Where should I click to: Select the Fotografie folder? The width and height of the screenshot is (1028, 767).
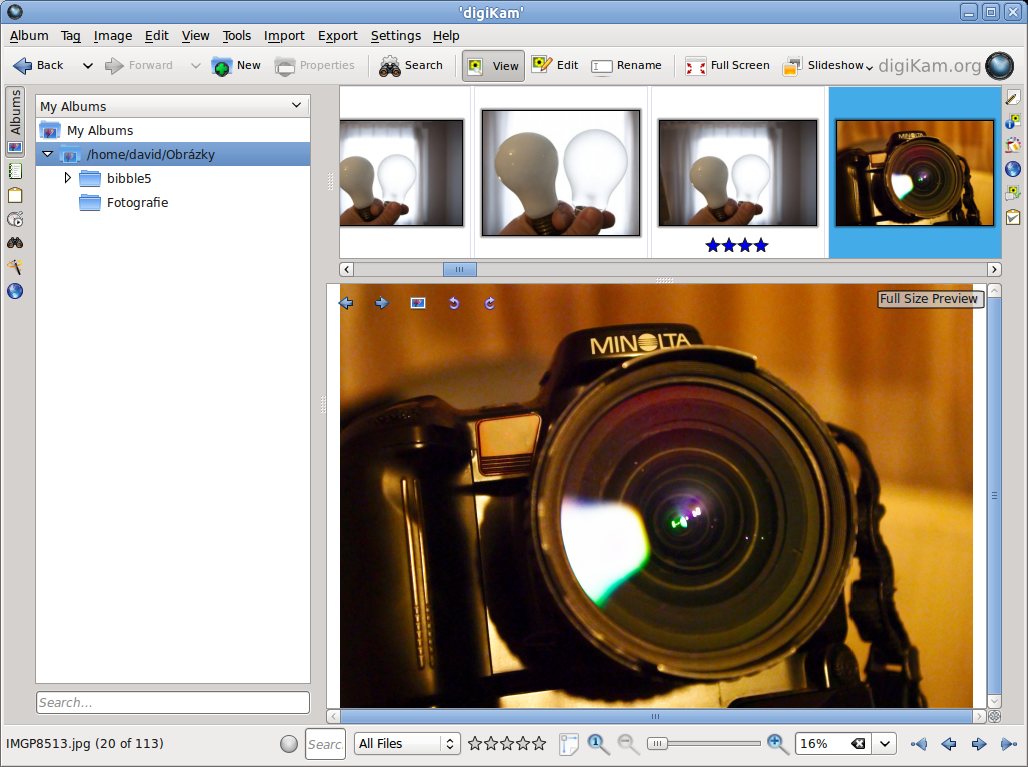(137, 203)
